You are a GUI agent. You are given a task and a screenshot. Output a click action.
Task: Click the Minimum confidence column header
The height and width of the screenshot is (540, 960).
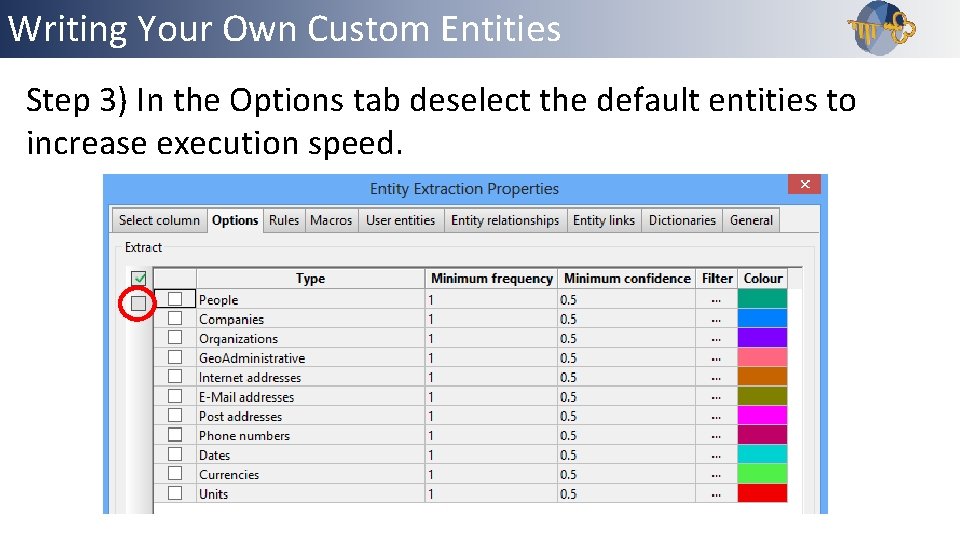pyautogui.click(x=627, y=279)
